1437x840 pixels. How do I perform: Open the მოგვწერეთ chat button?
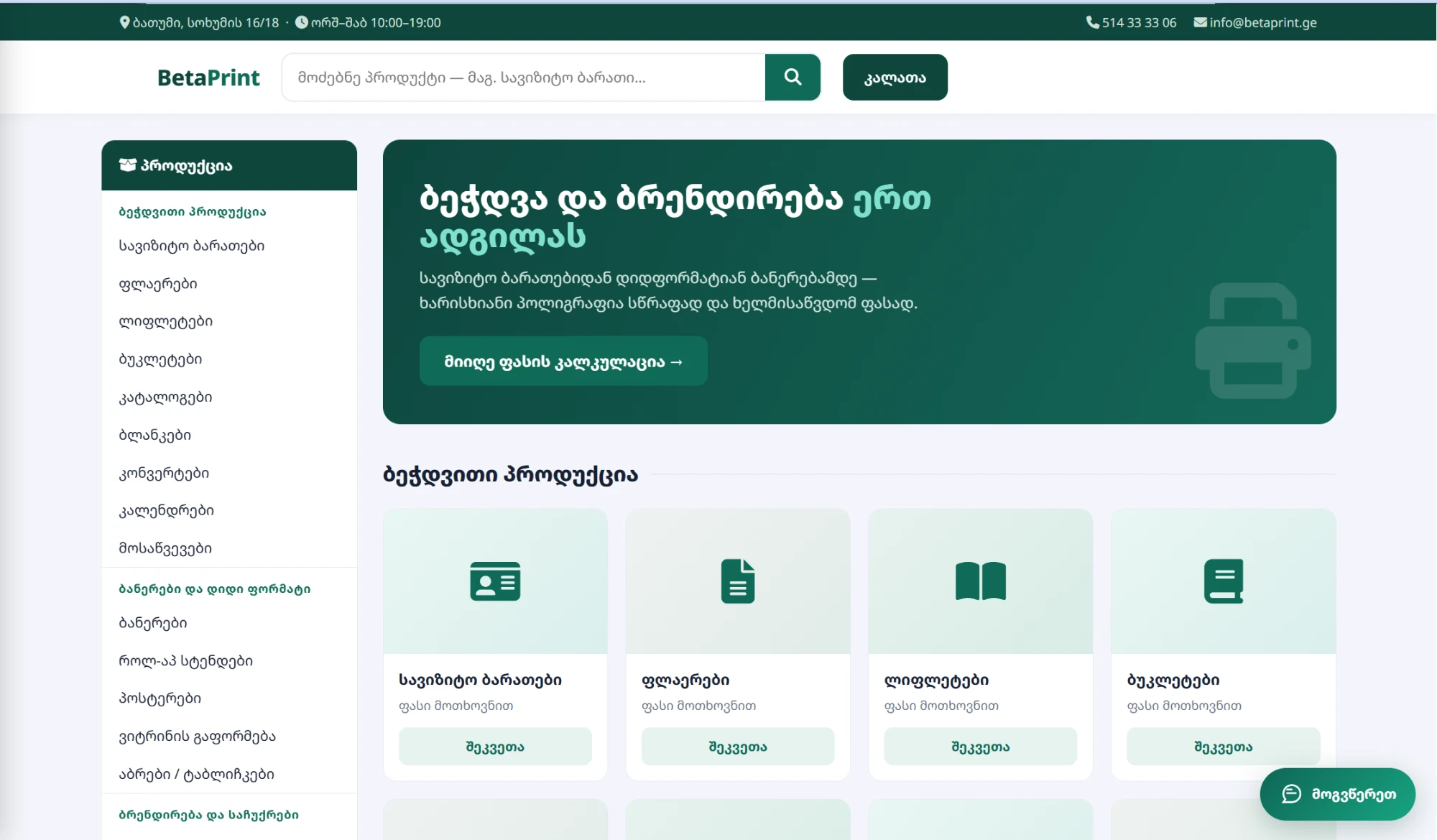pyautogui.click(x=1338, y=794)
